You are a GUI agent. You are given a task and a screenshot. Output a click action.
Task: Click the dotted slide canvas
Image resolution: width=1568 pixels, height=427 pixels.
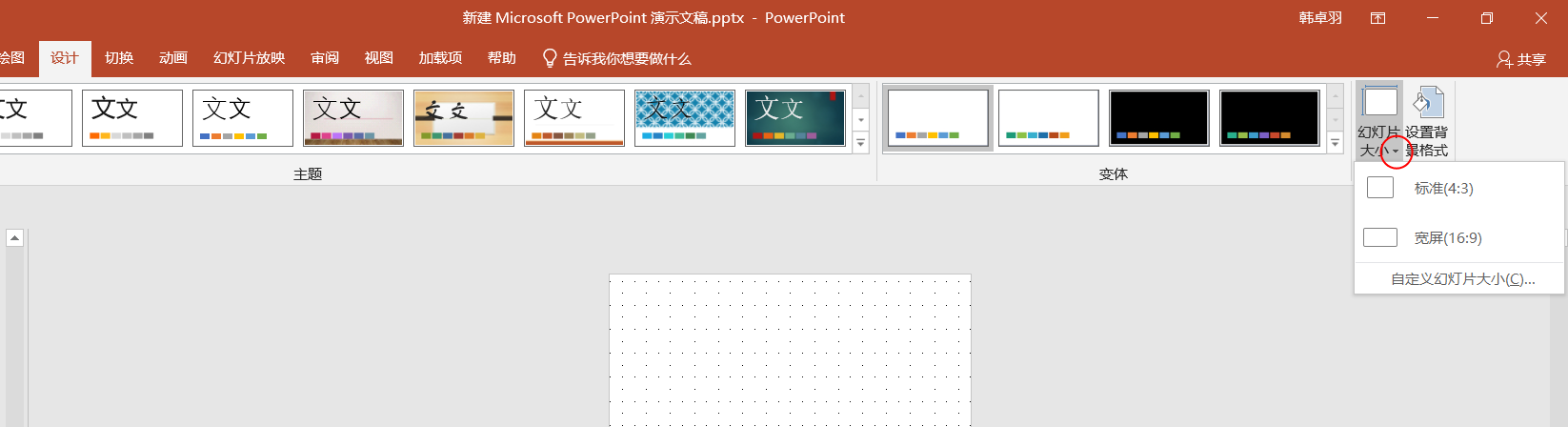(x=790, y=351)
